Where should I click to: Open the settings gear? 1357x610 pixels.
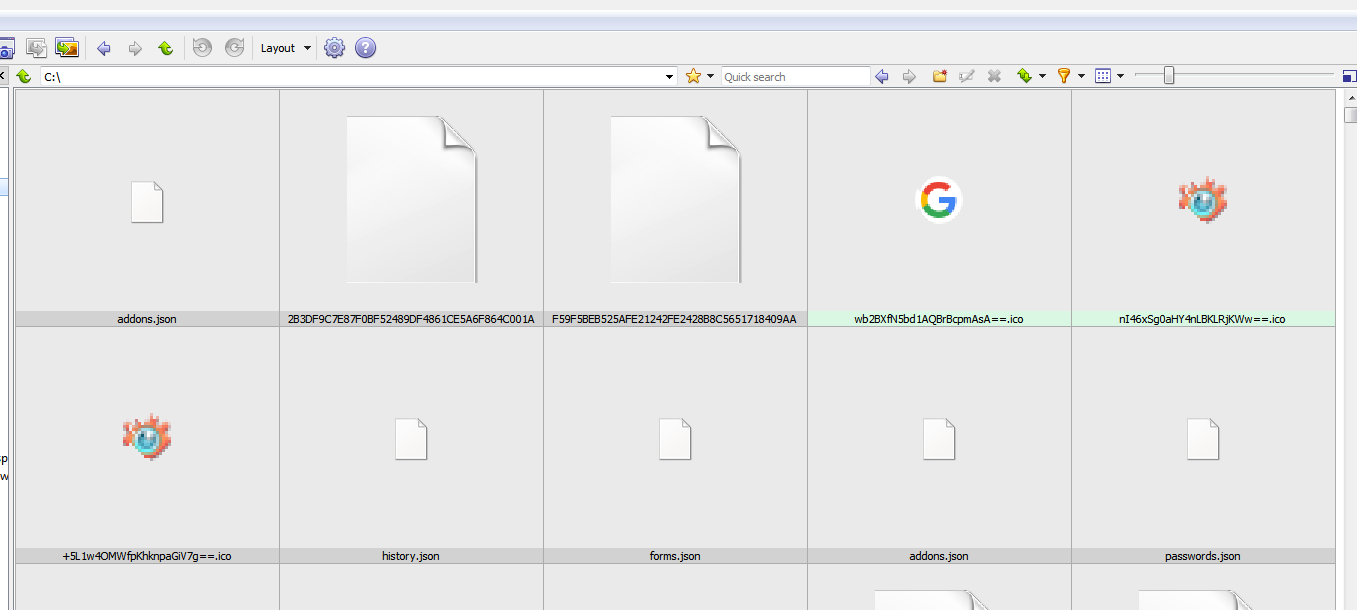(x=335, y=48)
